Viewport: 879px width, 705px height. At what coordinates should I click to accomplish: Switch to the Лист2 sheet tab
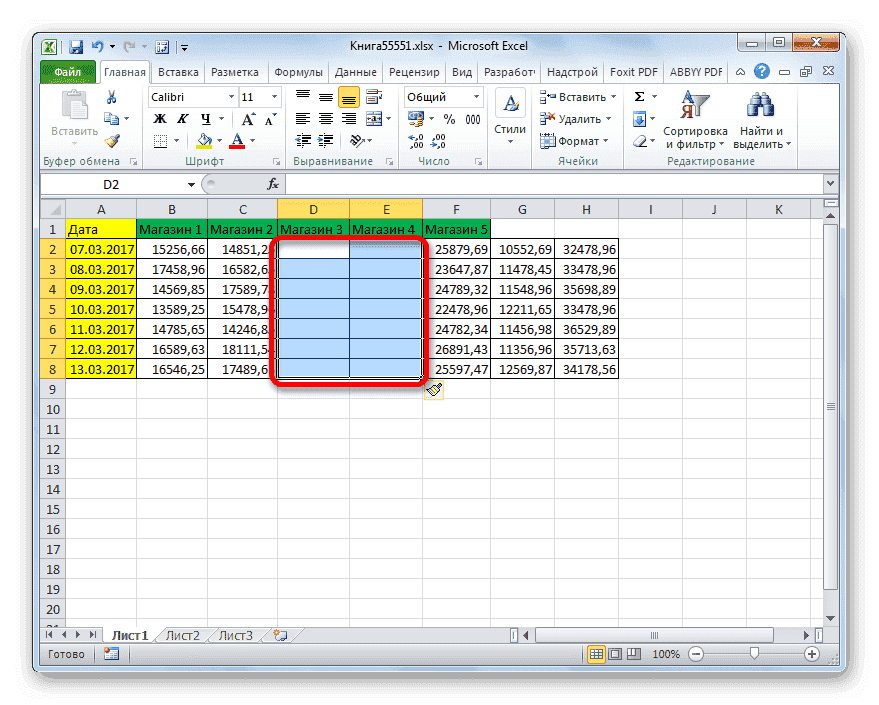[183, 634]
